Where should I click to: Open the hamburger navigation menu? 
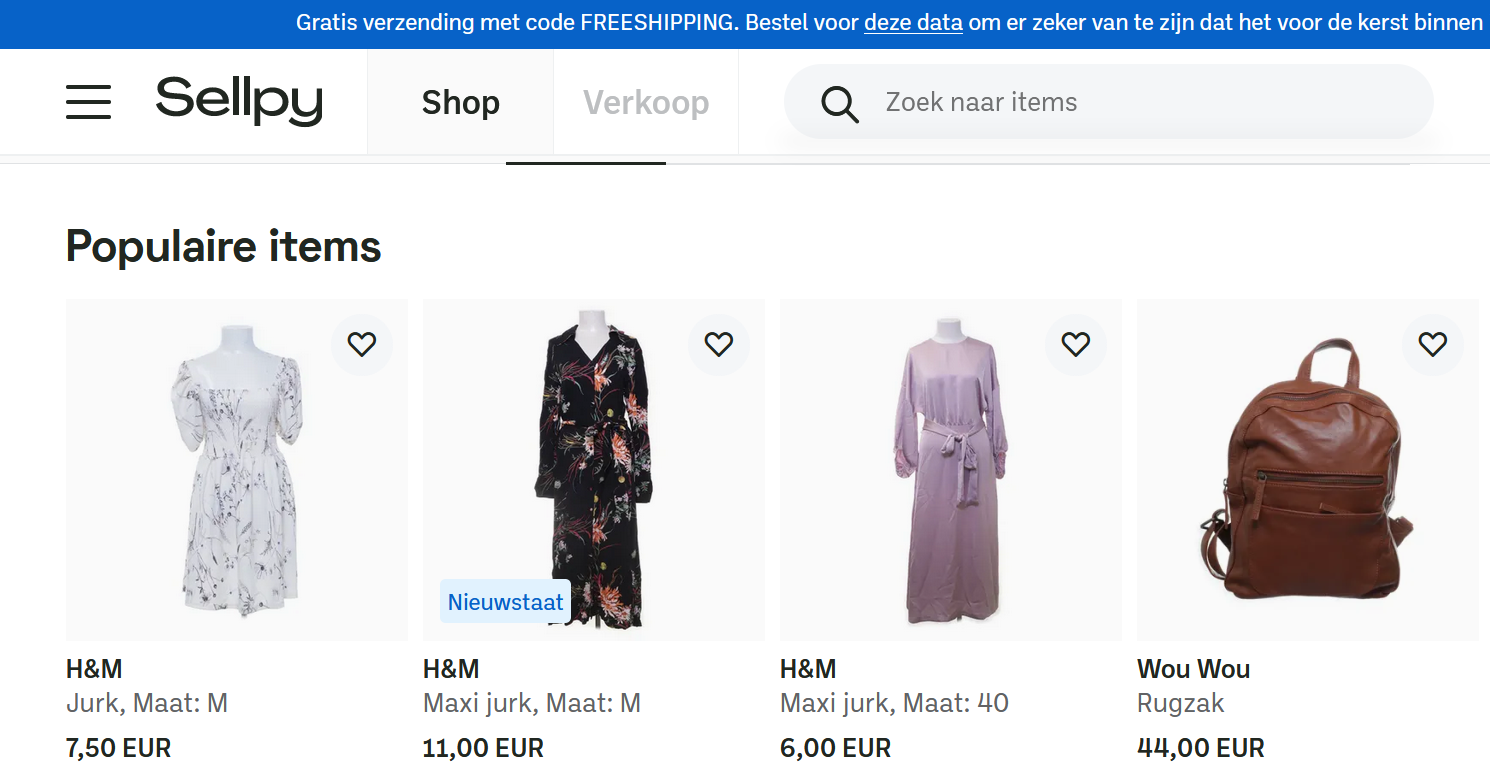(88, 102)
